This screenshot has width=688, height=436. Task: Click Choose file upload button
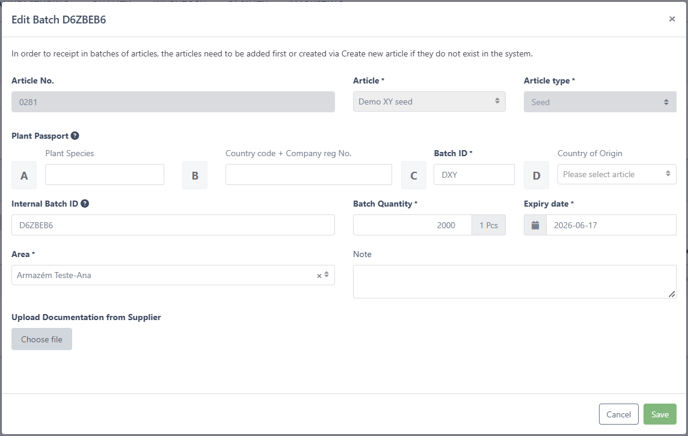(42, 339)
